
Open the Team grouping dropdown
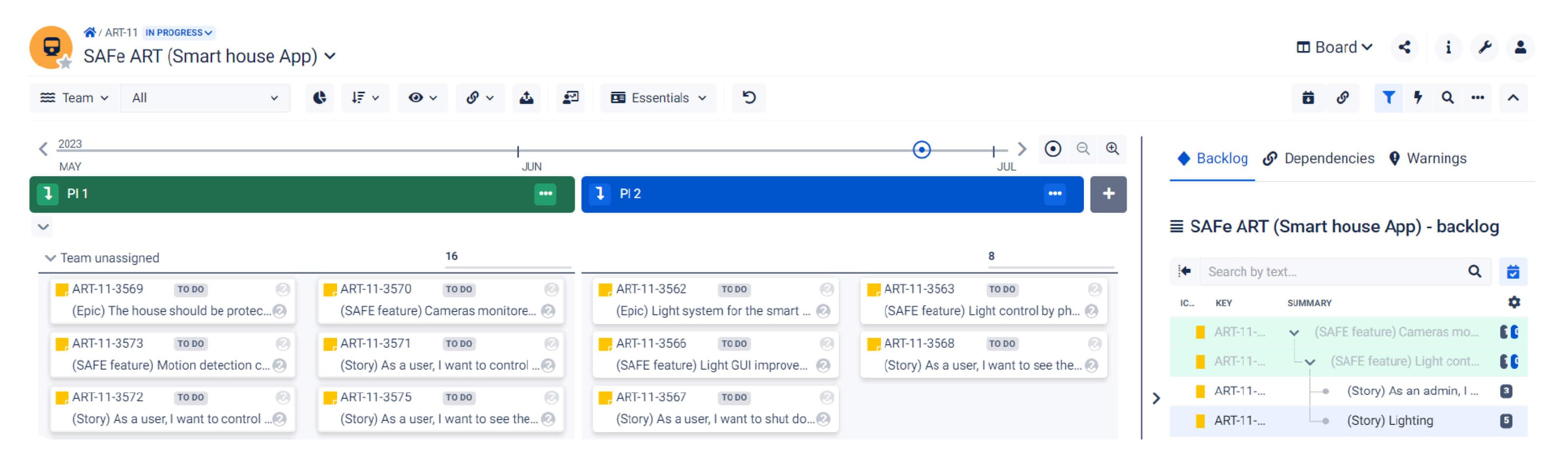click(74, 98)
